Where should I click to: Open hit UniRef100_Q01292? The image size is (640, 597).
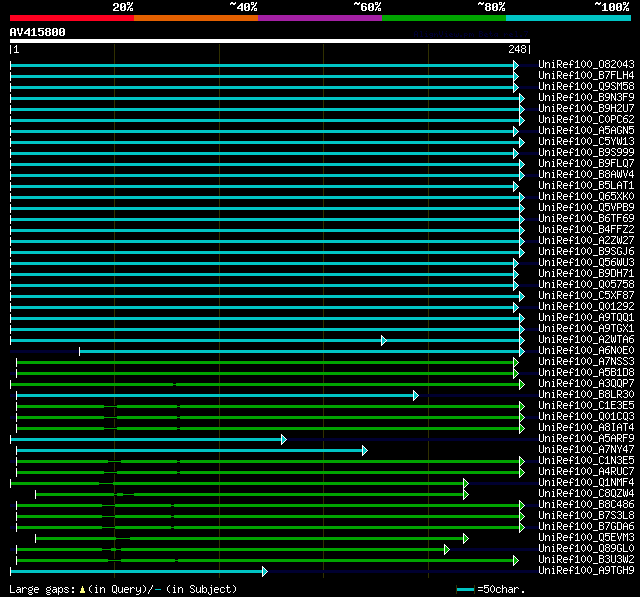(x=586, y=307)
